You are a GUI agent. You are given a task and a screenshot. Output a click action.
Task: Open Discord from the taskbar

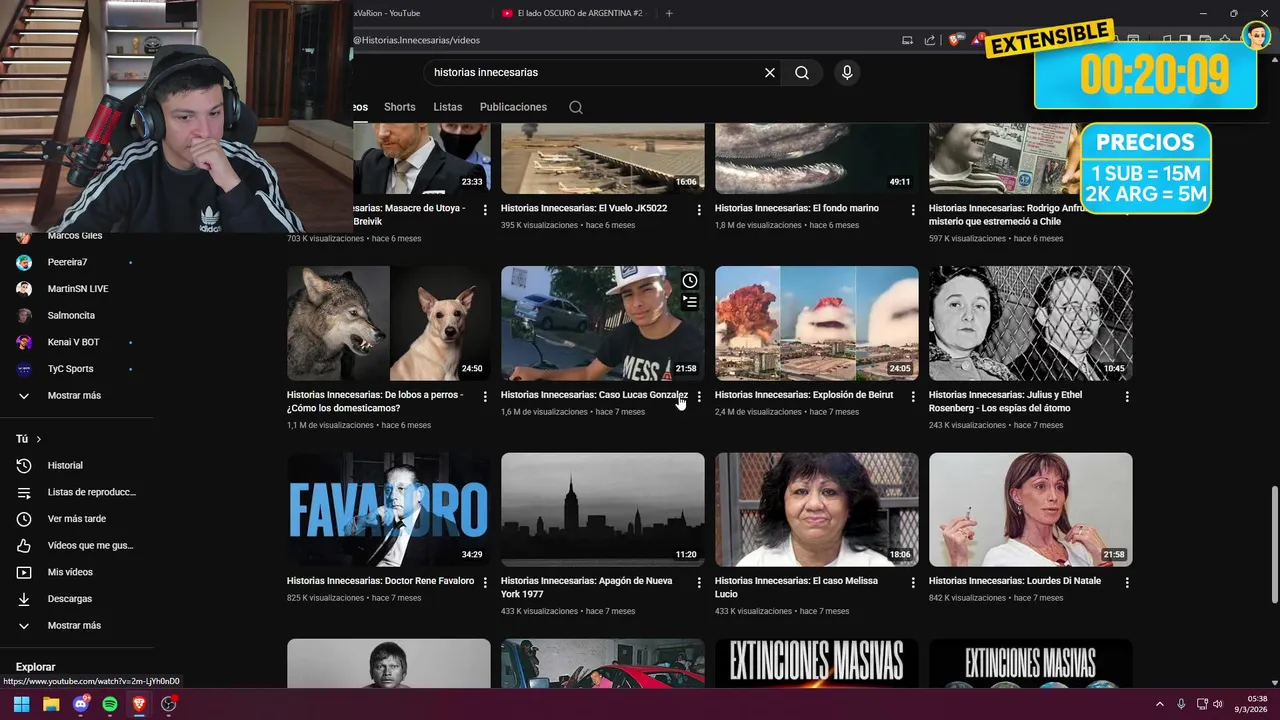point(81,704)
